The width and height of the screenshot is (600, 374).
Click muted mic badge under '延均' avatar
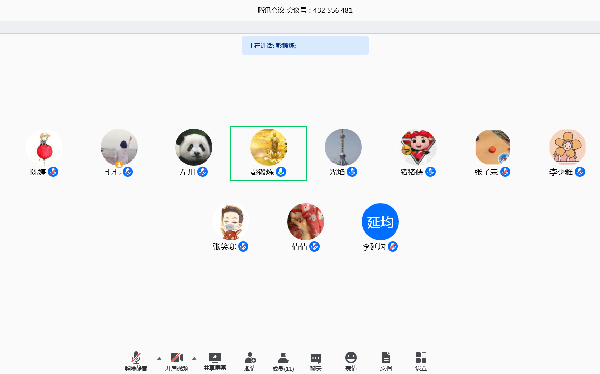[x=393, y=247]
